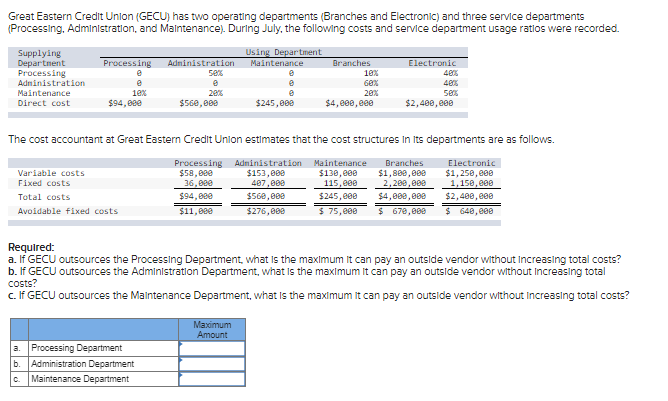Viewport: 668px width, 401px height.
Task: Click Maintenance avoidable fixed cost $75,000
Action: (x=338, y=211)
